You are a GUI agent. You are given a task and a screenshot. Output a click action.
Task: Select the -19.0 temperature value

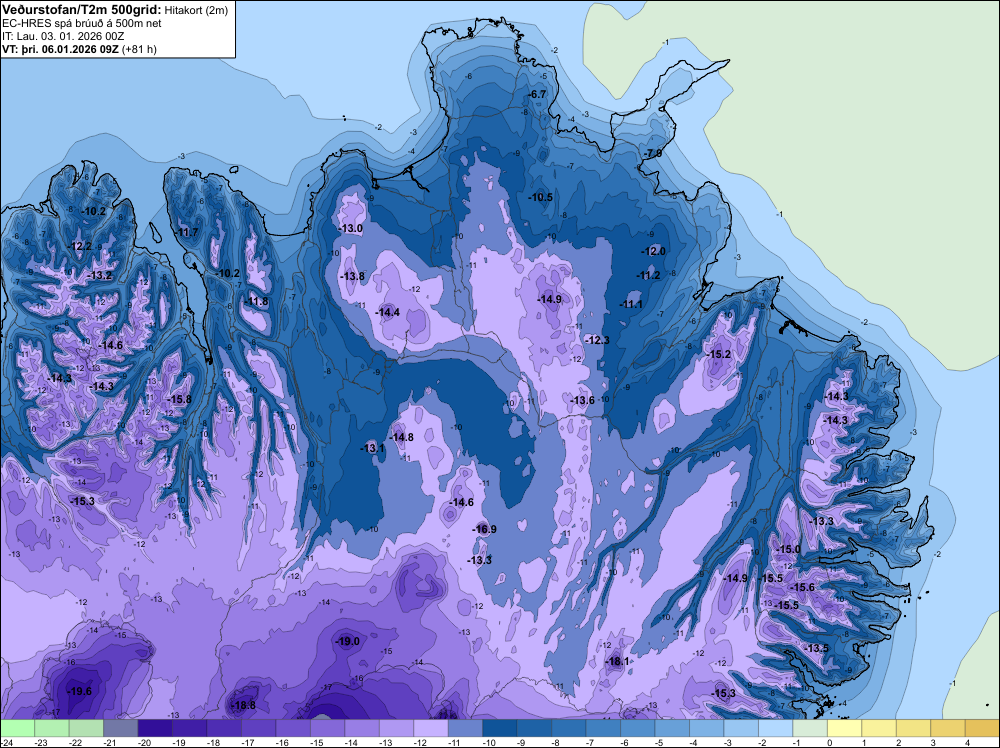point(348,642)
